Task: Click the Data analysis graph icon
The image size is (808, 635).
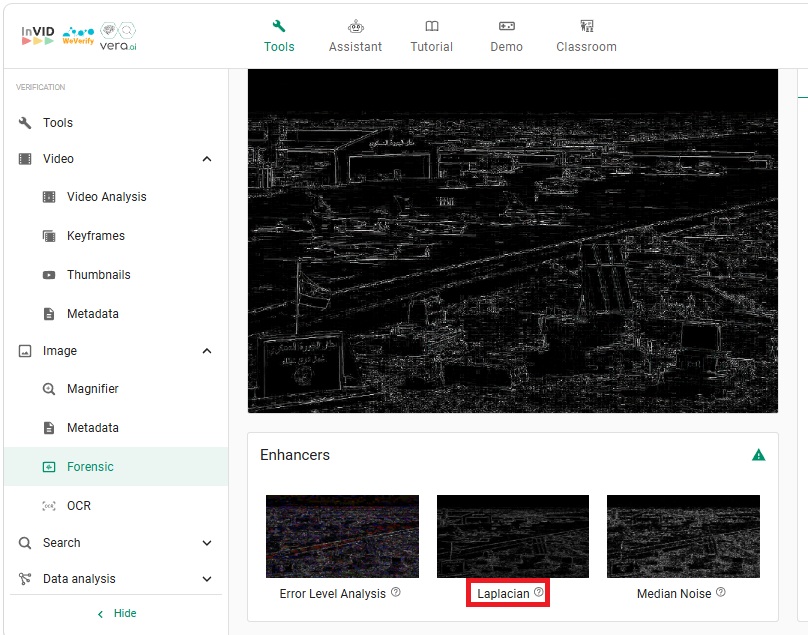Action: (25, 579)
